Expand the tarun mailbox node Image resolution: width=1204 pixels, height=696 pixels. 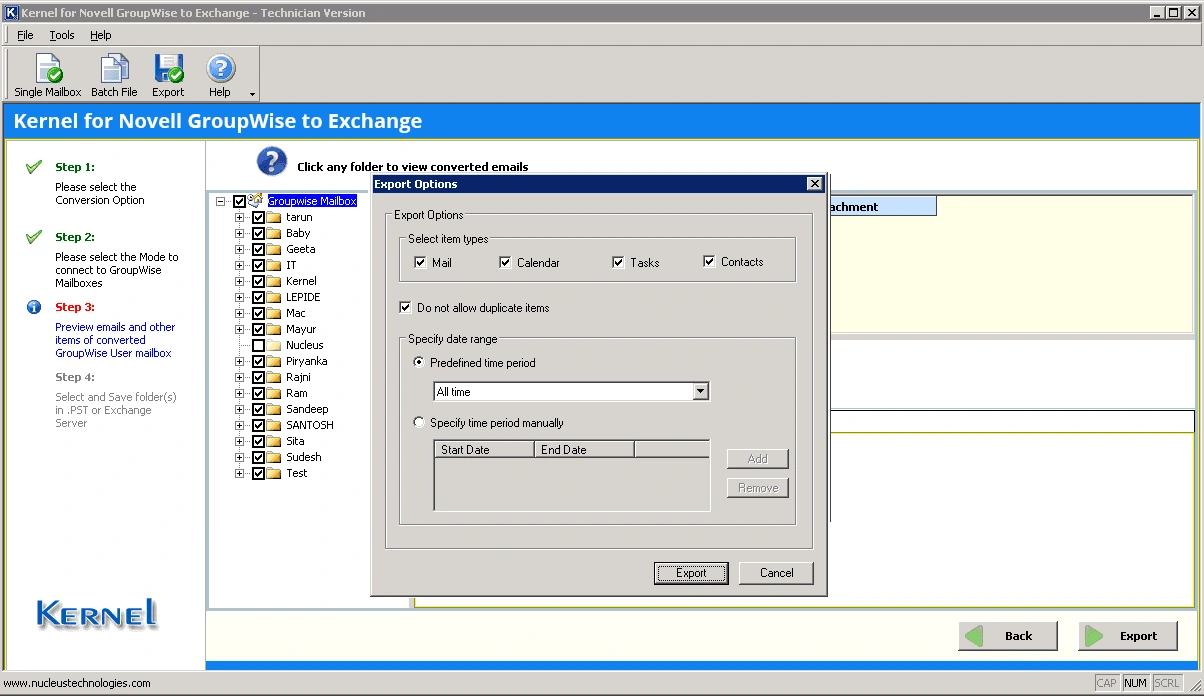tap(239, 217)
